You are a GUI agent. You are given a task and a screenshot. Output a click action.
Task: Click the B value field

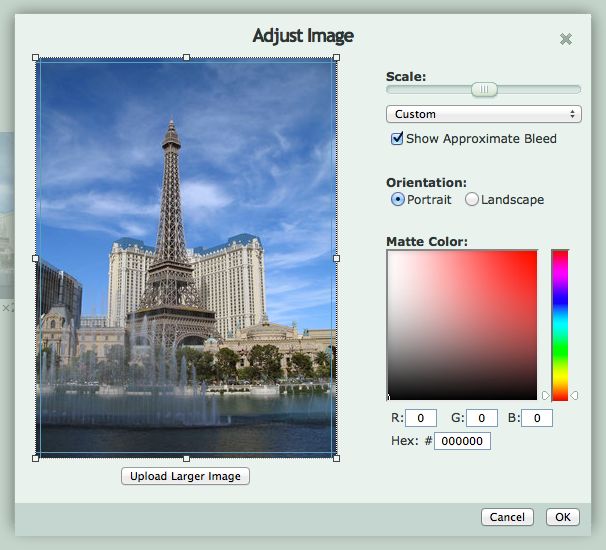click(537, 418)
